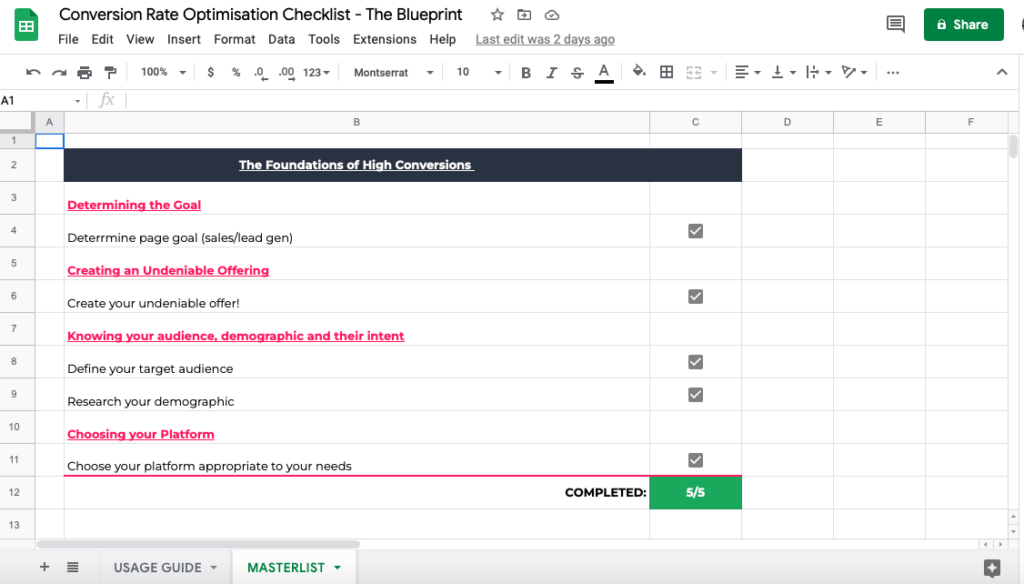This screenshot has width=1024, height=584.
Task: Open the Name box dropdown arrow
Action: click(77, 101)
